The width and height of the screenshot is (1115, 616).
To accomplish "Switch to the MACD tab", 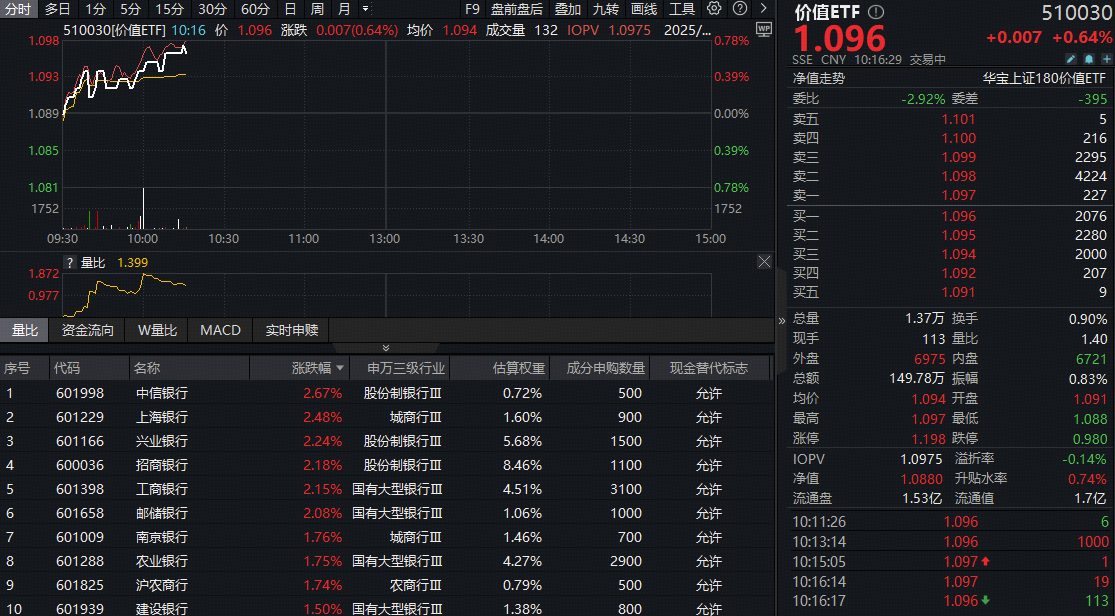I will coord(220,330).
